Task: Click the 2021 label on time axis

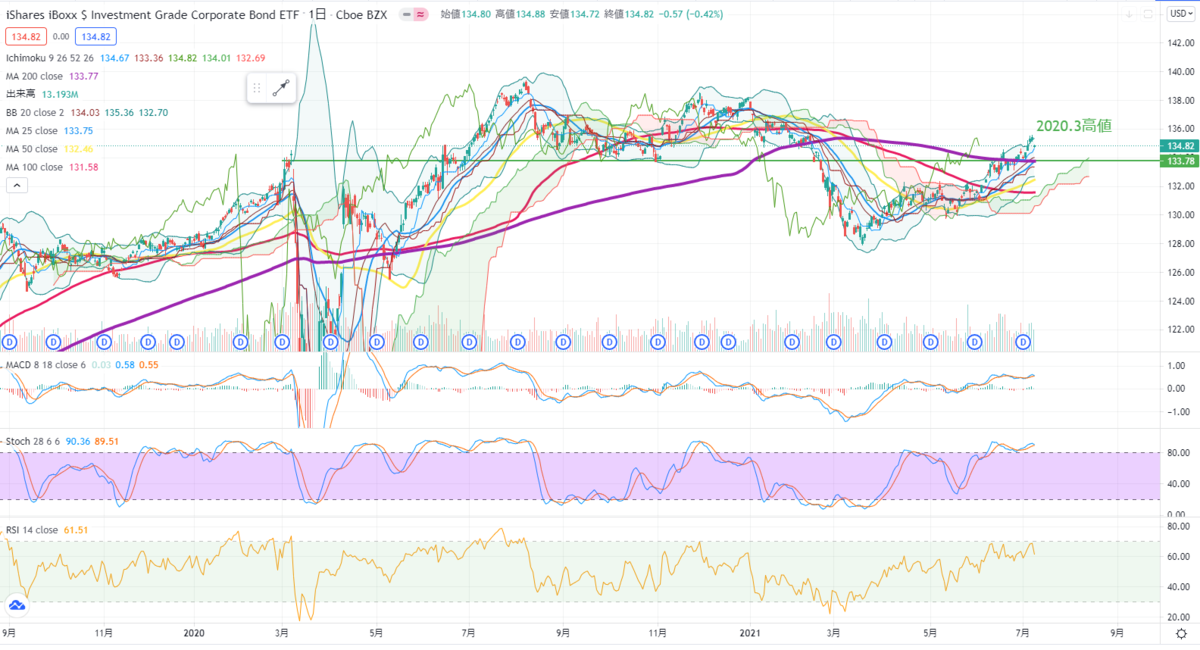Action: (x=751, y=633)
